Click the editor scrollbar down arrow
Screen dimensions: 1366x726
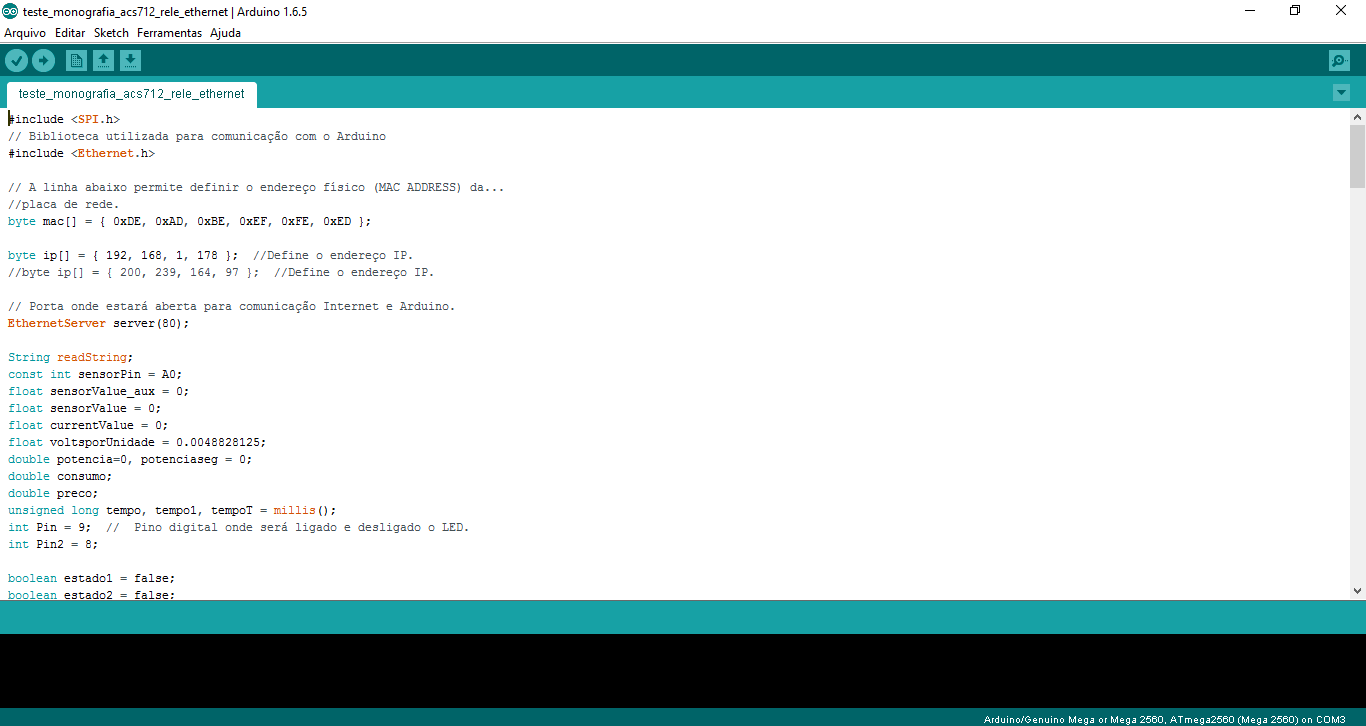click(x=1358, y=591)
